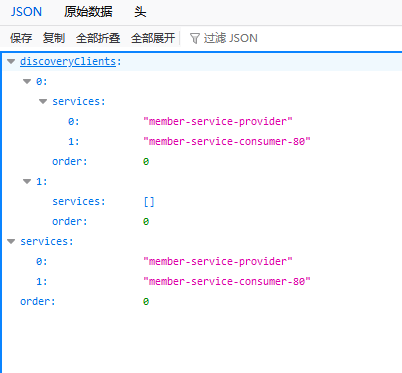Viewport: 402px width, 373px height.
Task: Select the empty services array value
Action: 149,201
